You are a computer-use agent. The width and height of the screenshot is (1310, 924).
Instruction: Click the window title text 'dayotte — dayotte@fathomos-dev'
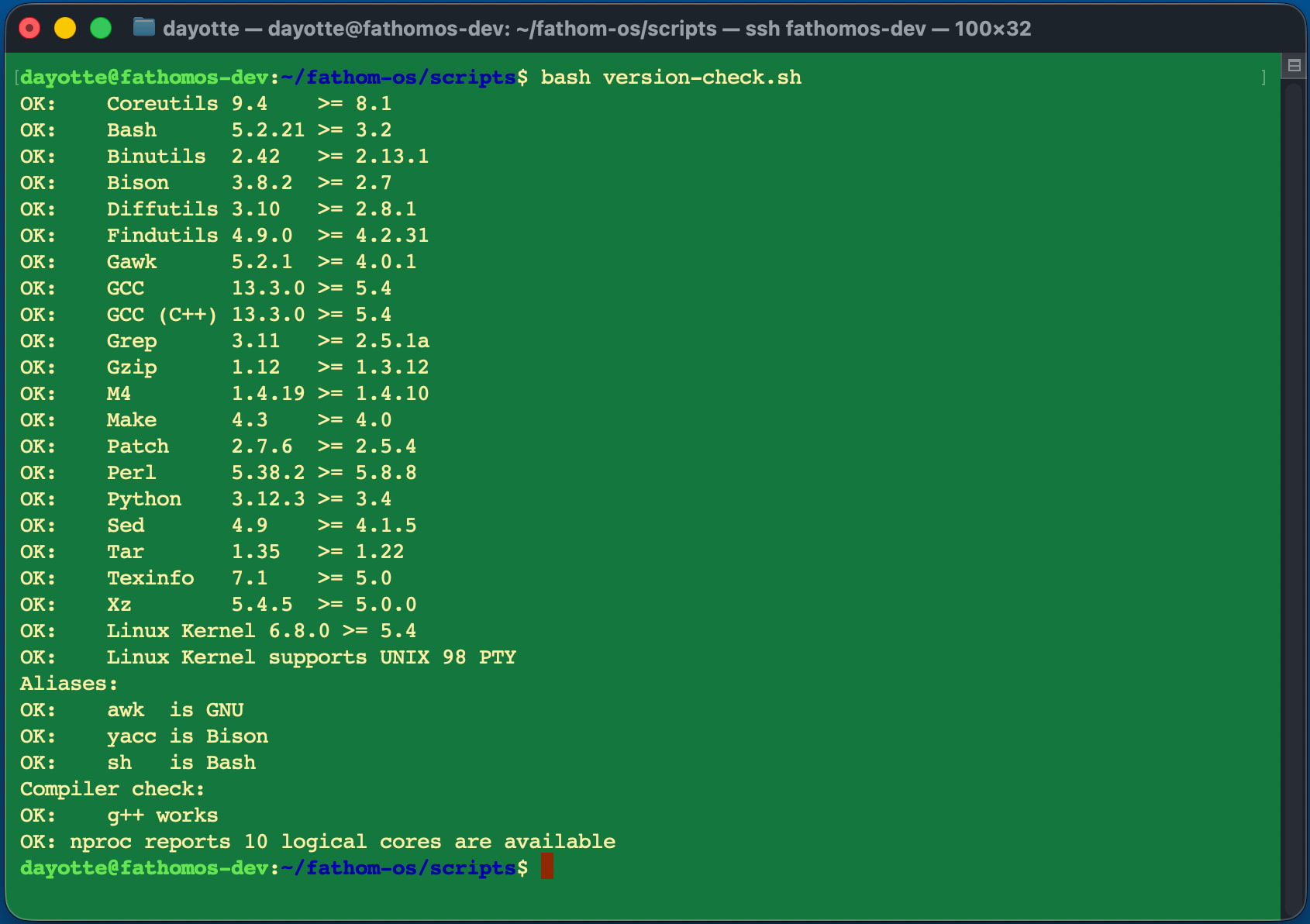(x=336, y=29)
